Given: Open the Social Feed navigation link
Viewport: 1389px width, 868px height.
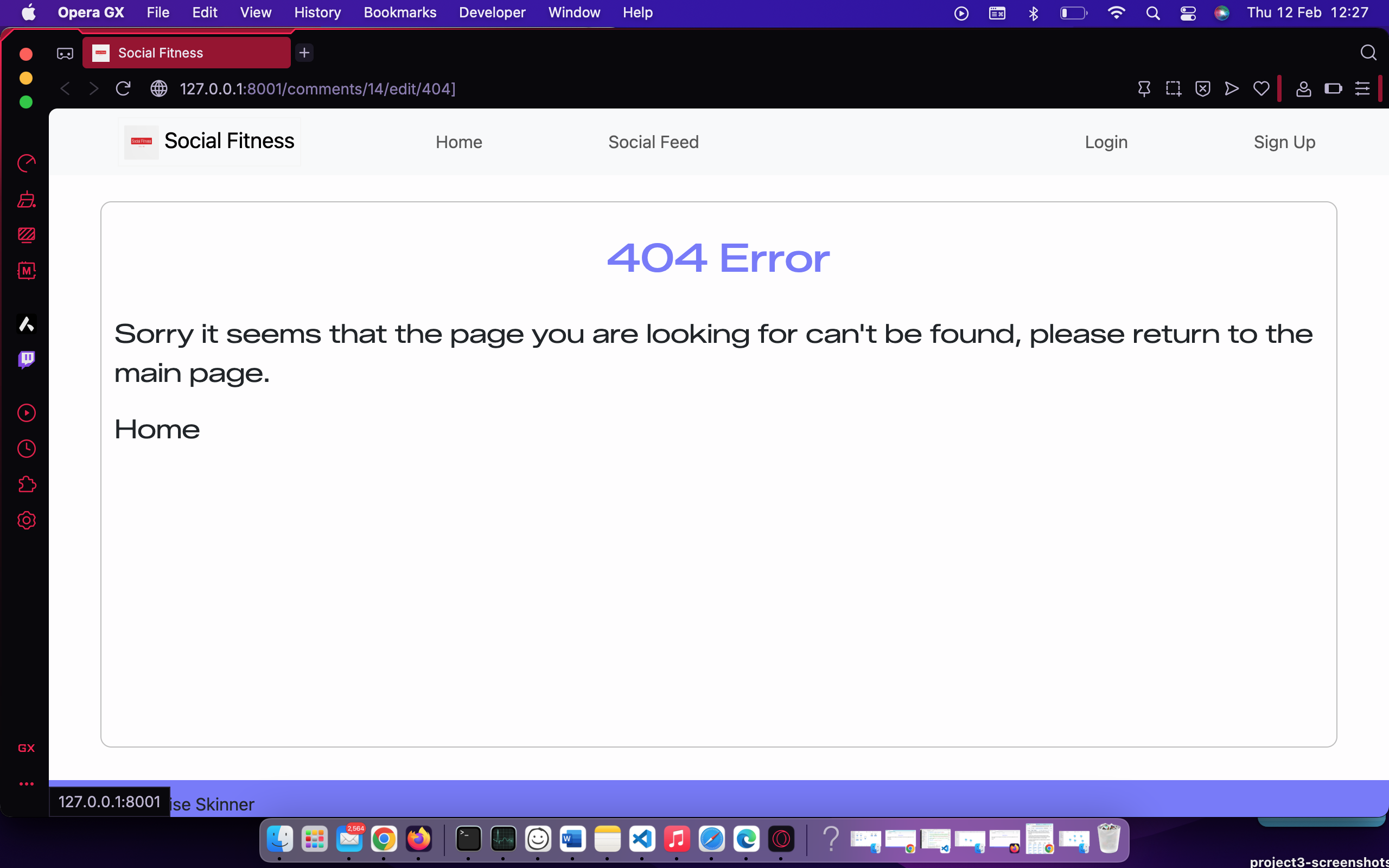Looking at the screenshot, I should (x=653, y=142).
